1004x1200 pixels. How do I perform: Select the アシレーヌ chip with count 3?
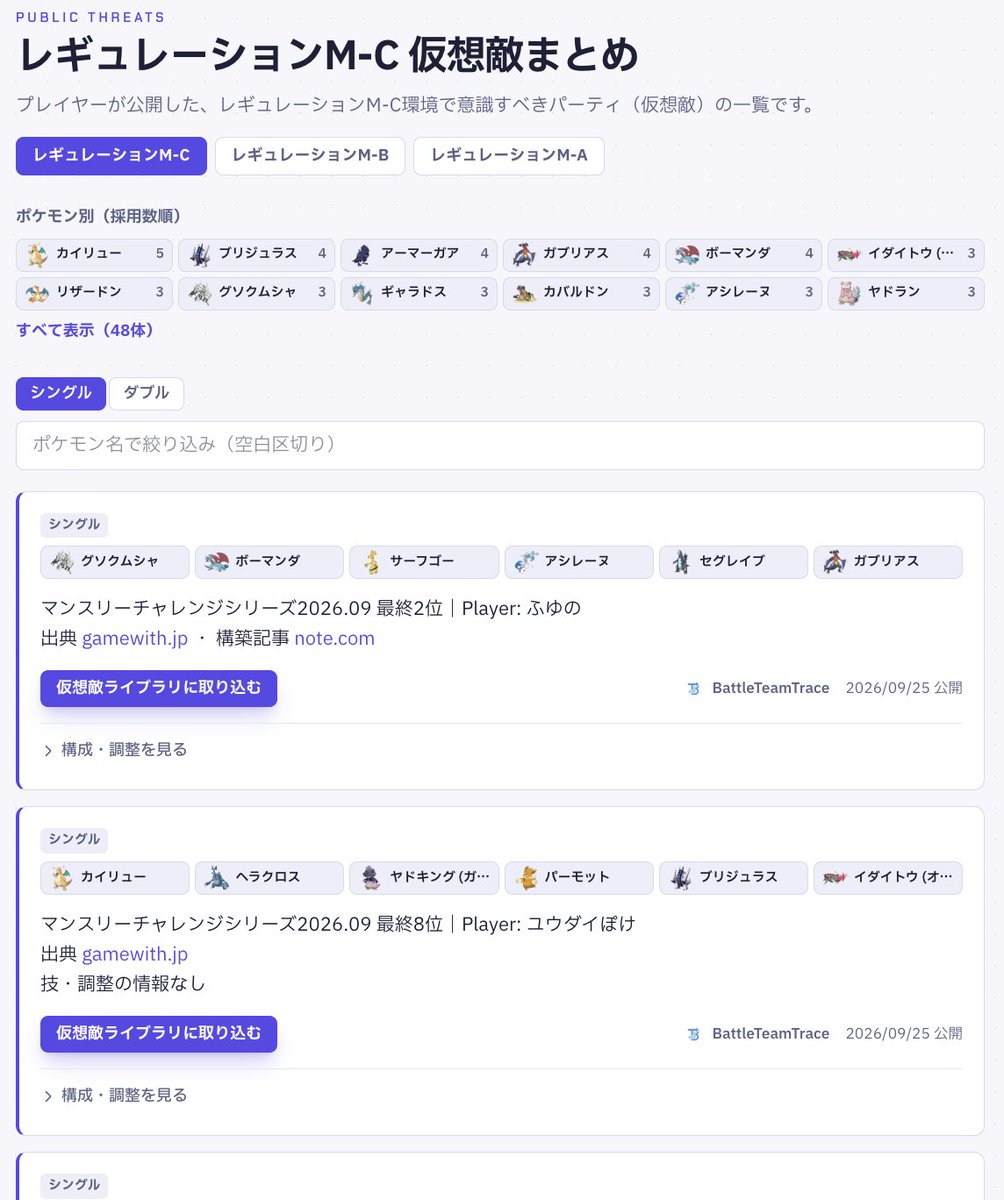click(x=743, y=293)
